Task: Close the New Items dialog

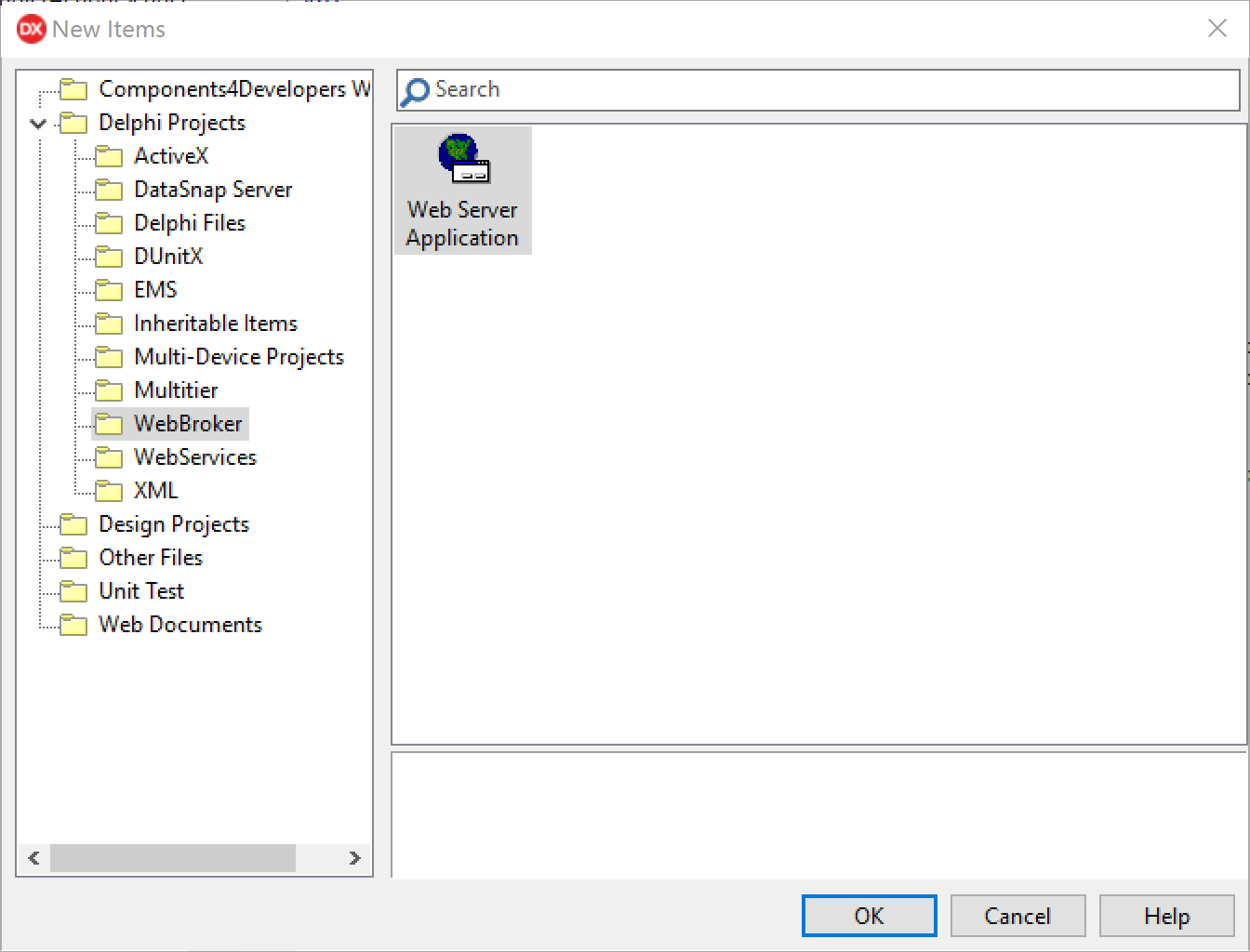Action: [1217, 29]
